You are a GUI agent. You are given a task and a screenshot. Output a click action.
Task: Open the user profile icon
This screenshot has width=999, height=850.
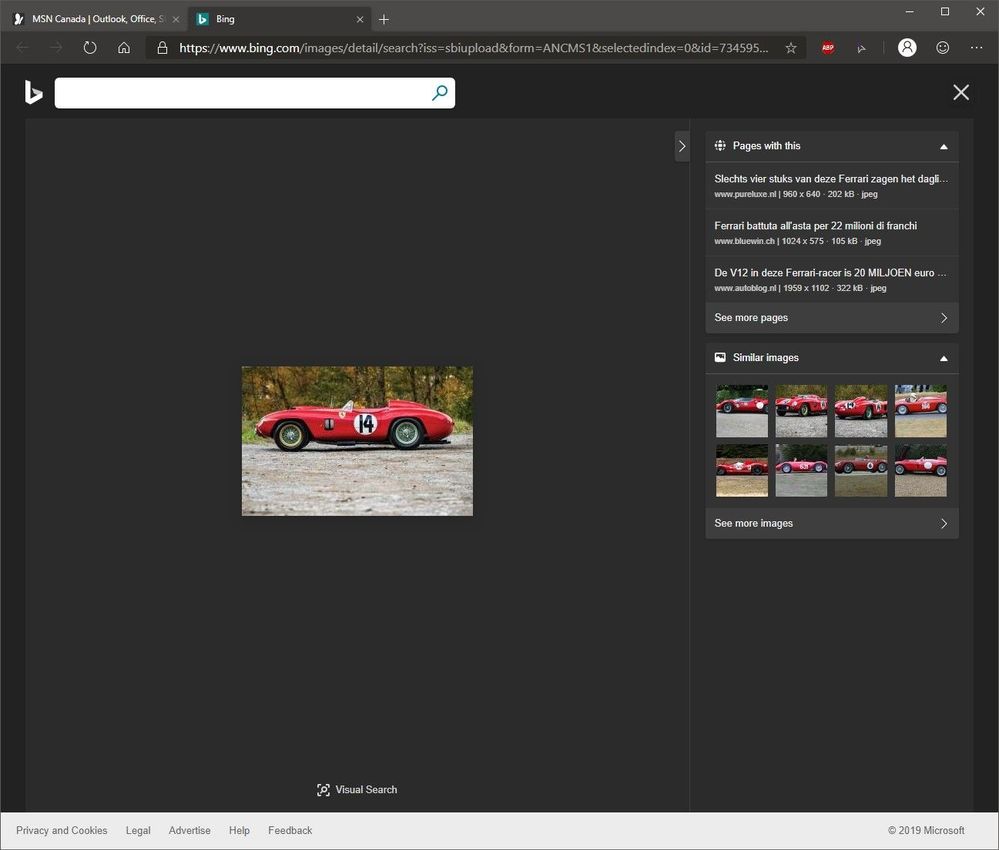[x=907, y=48]
